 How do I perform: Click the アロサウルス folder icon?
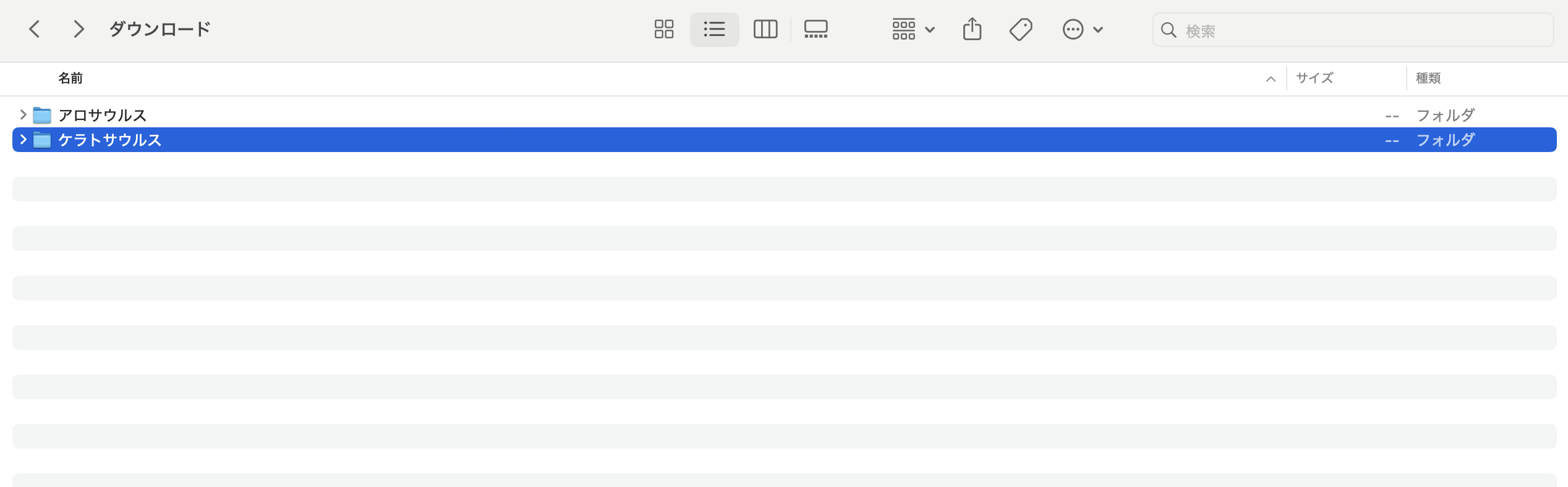click(42, 115)
